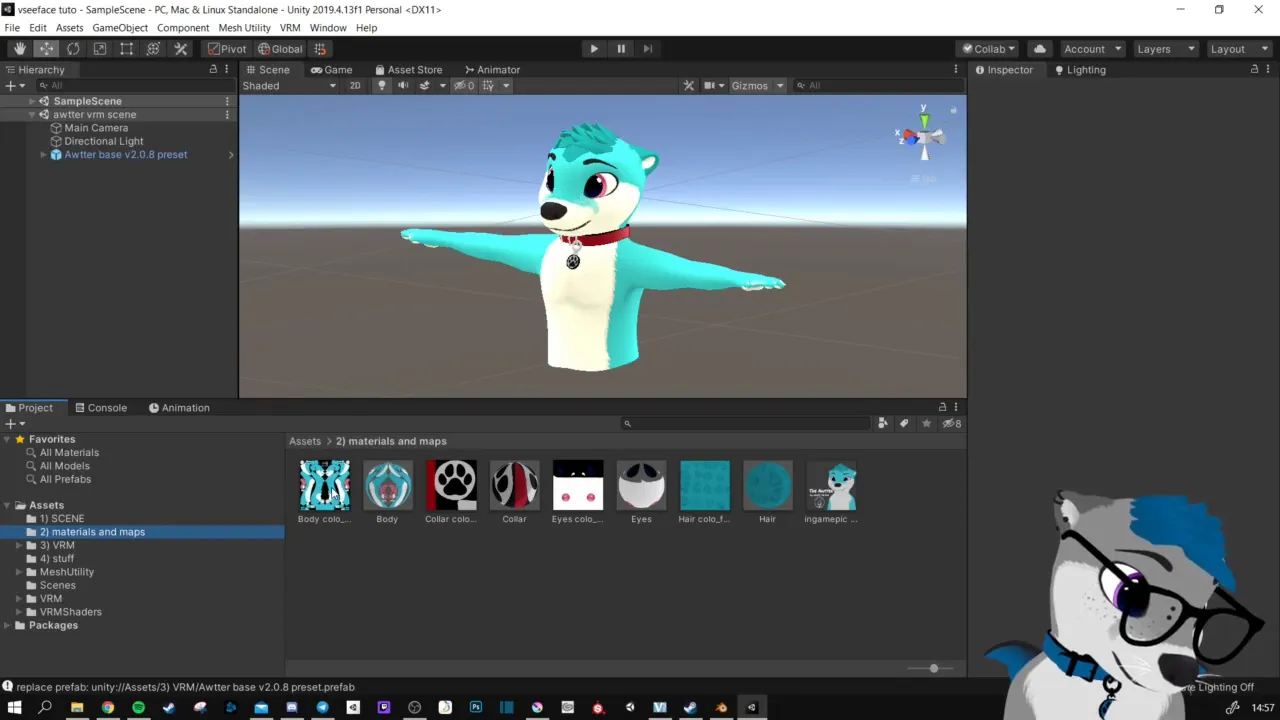
Task: Open prefab arrow for Awtter base preset
Action: 231,155
